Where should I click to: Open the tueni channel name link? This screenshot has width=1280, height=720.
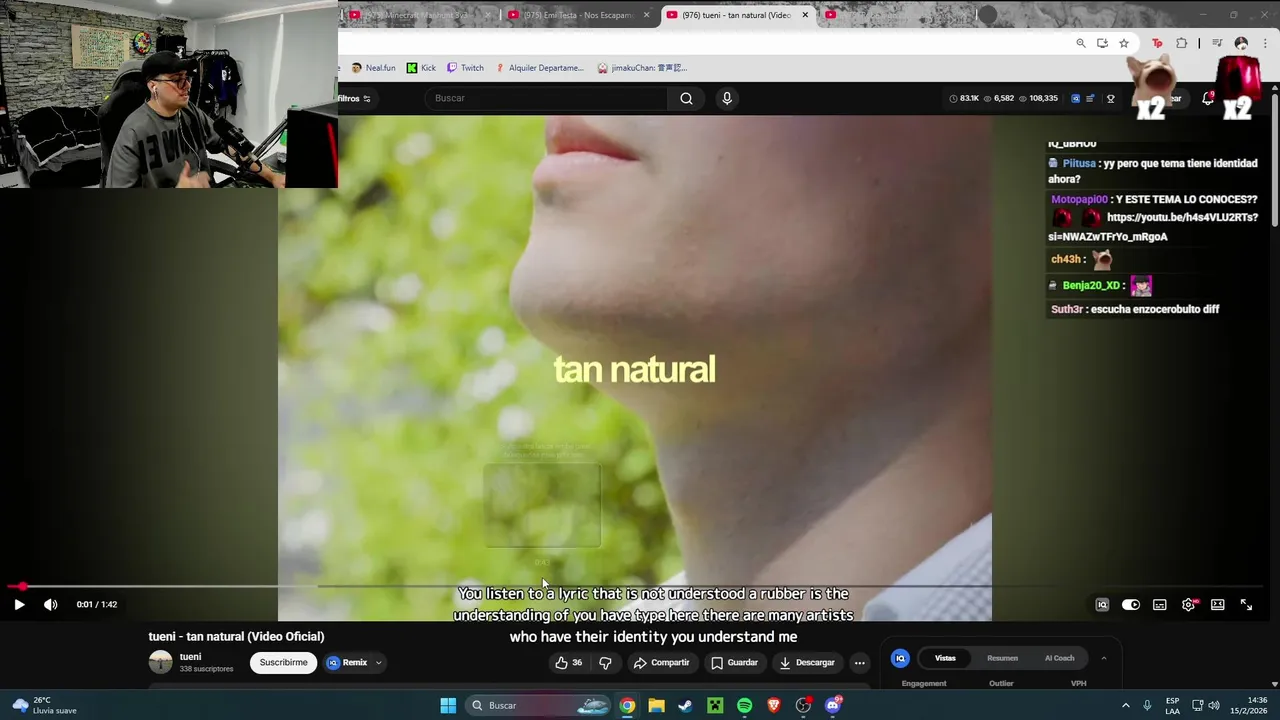190,657
